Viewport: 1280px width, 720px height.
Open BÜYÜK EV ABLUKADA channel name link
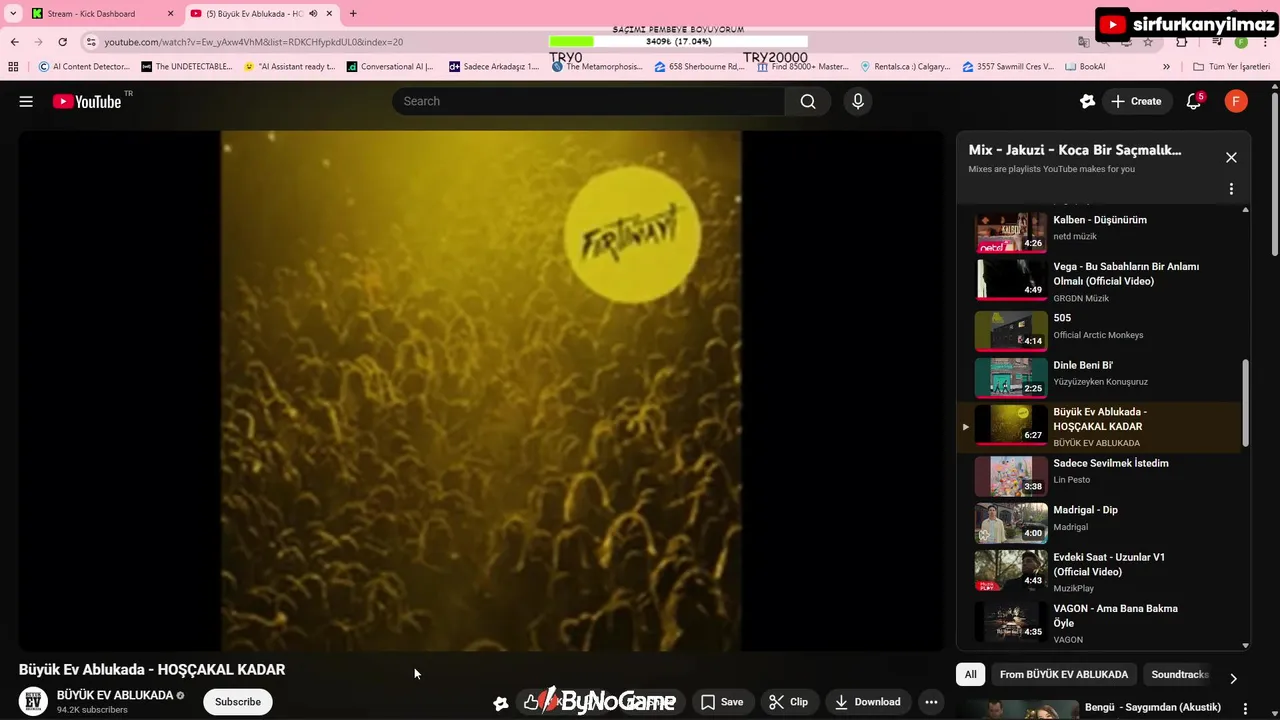tap(115, 695)
